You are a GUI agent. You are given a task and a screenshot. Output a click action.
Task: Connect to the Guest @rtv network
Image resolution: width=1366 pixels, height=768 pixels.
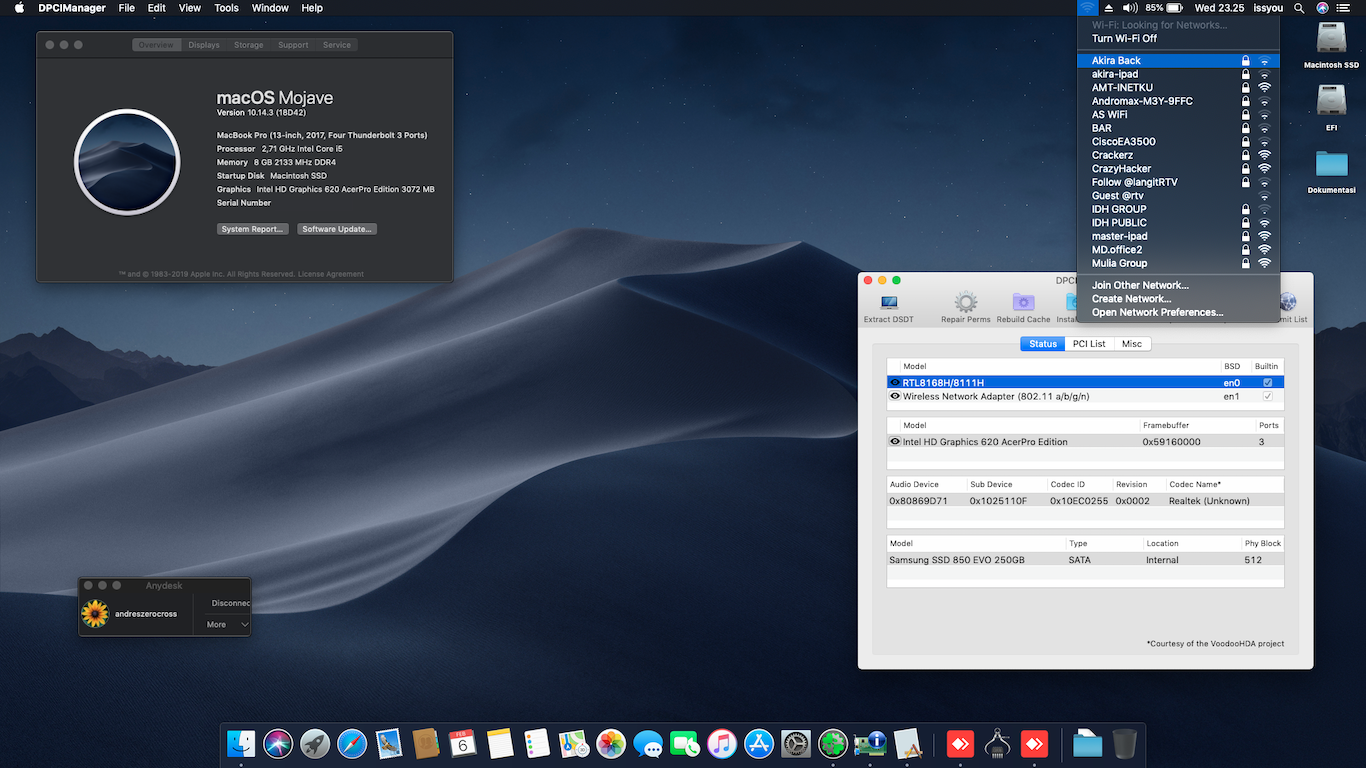1178,196
